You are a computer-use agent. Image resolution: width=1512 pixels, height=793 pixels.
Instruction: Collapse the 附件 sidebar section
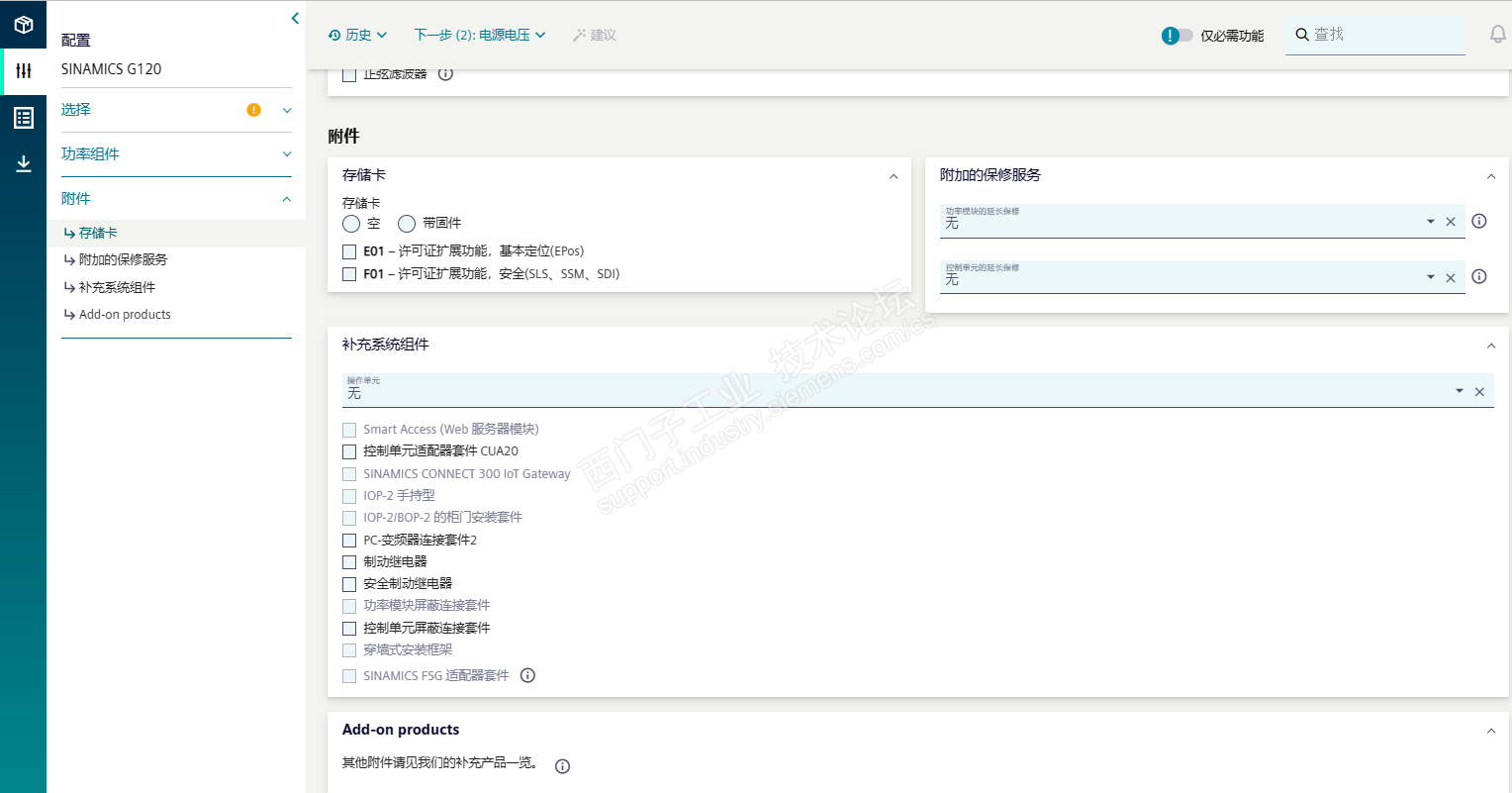(287, 199)
